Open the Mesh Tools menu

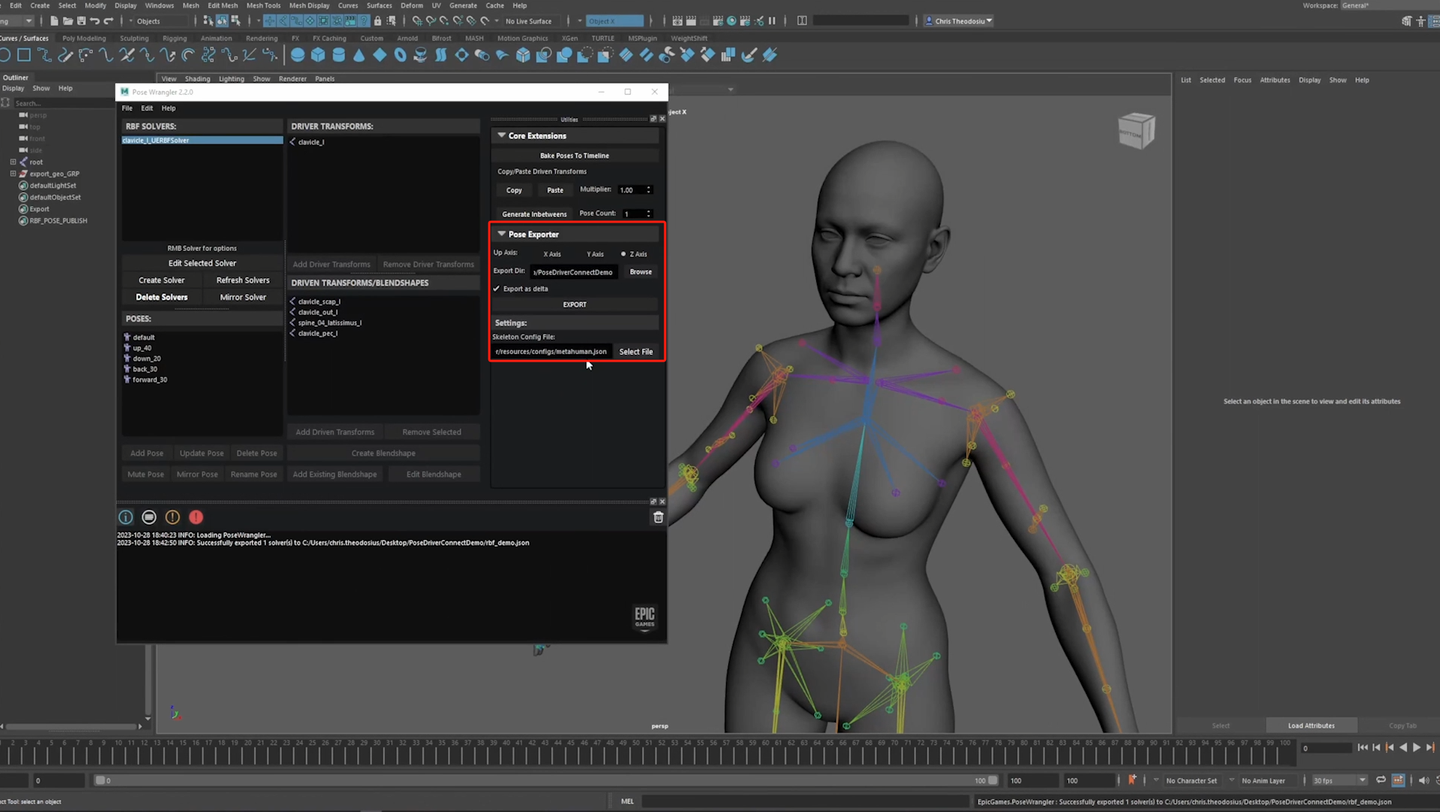(x=262, y=5)
